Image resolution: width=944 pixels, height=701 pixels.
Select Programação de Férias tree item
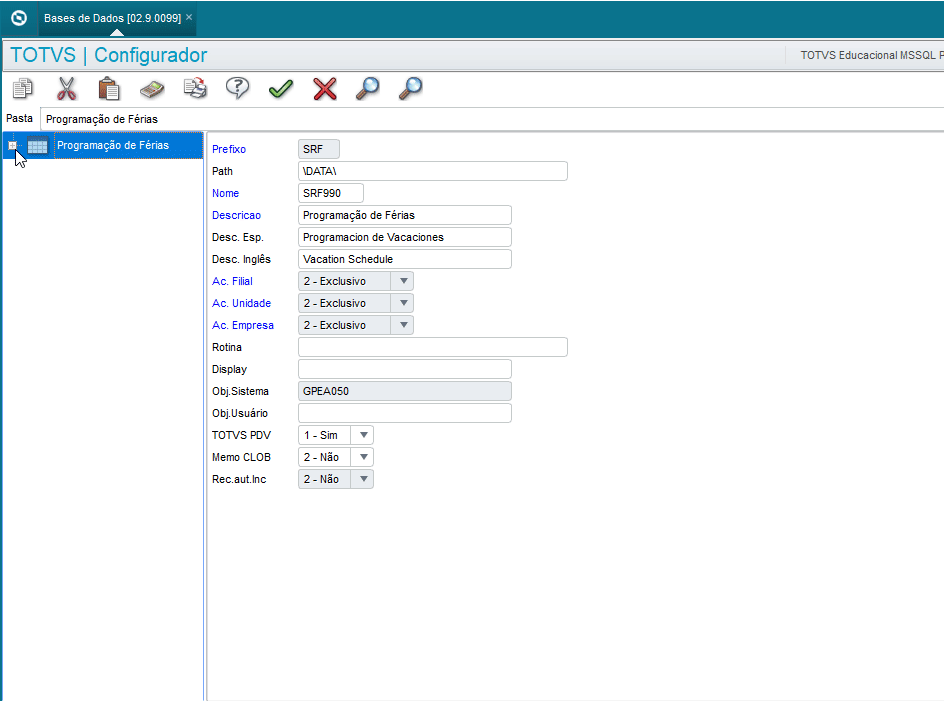coord(113,145)
